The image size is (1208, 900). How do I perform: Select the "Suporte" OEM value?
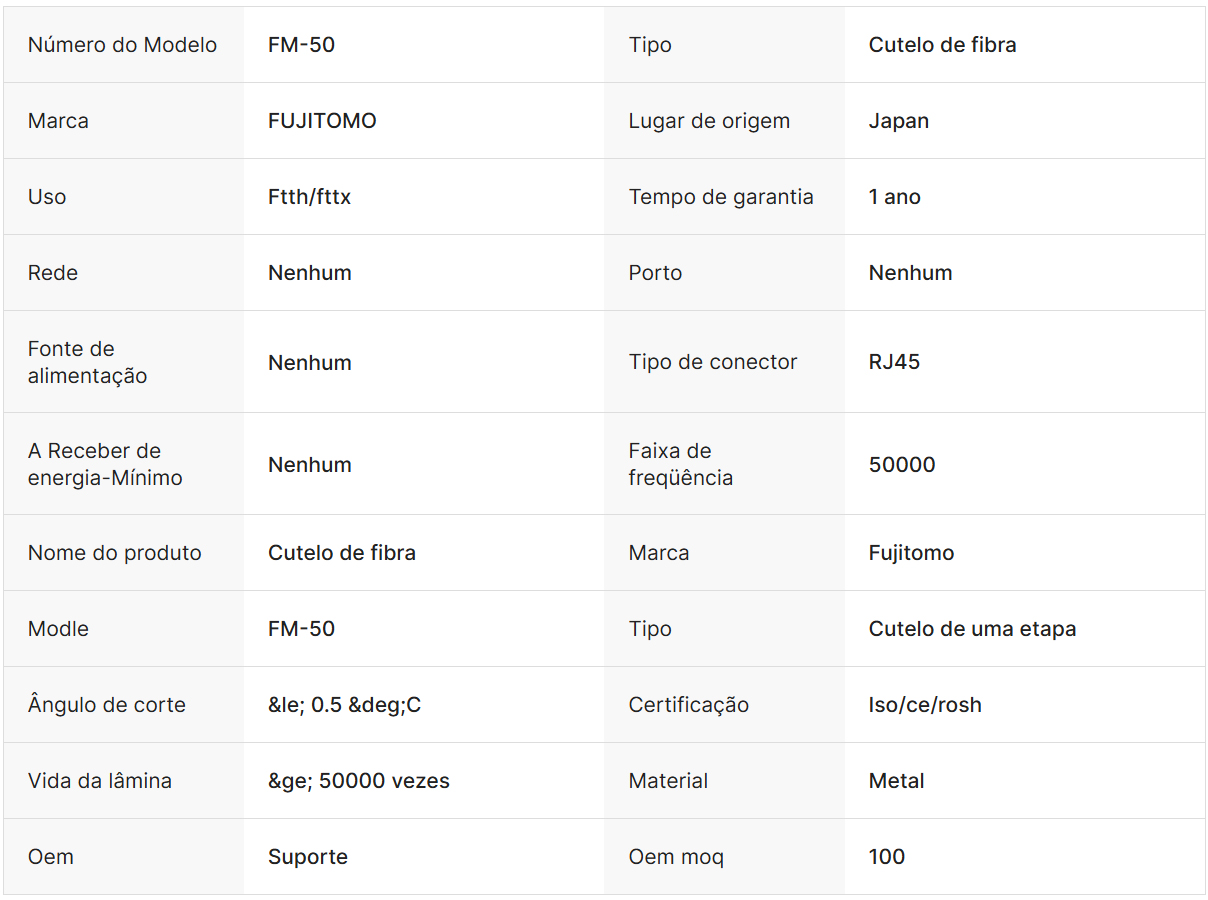pos(308,857)
